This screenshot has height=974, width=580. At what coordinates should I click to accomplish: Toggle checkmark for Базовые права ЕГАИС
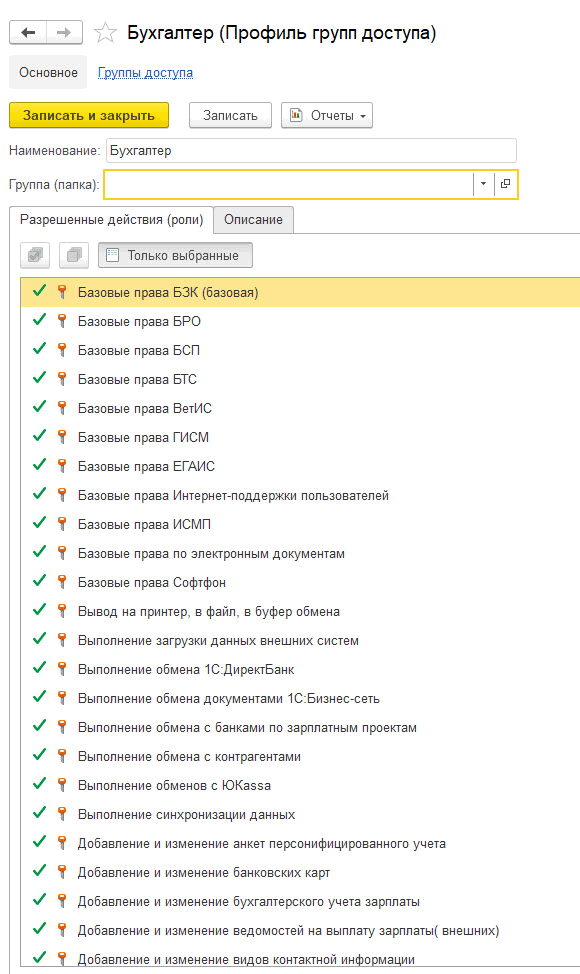[x=39, y=465]
